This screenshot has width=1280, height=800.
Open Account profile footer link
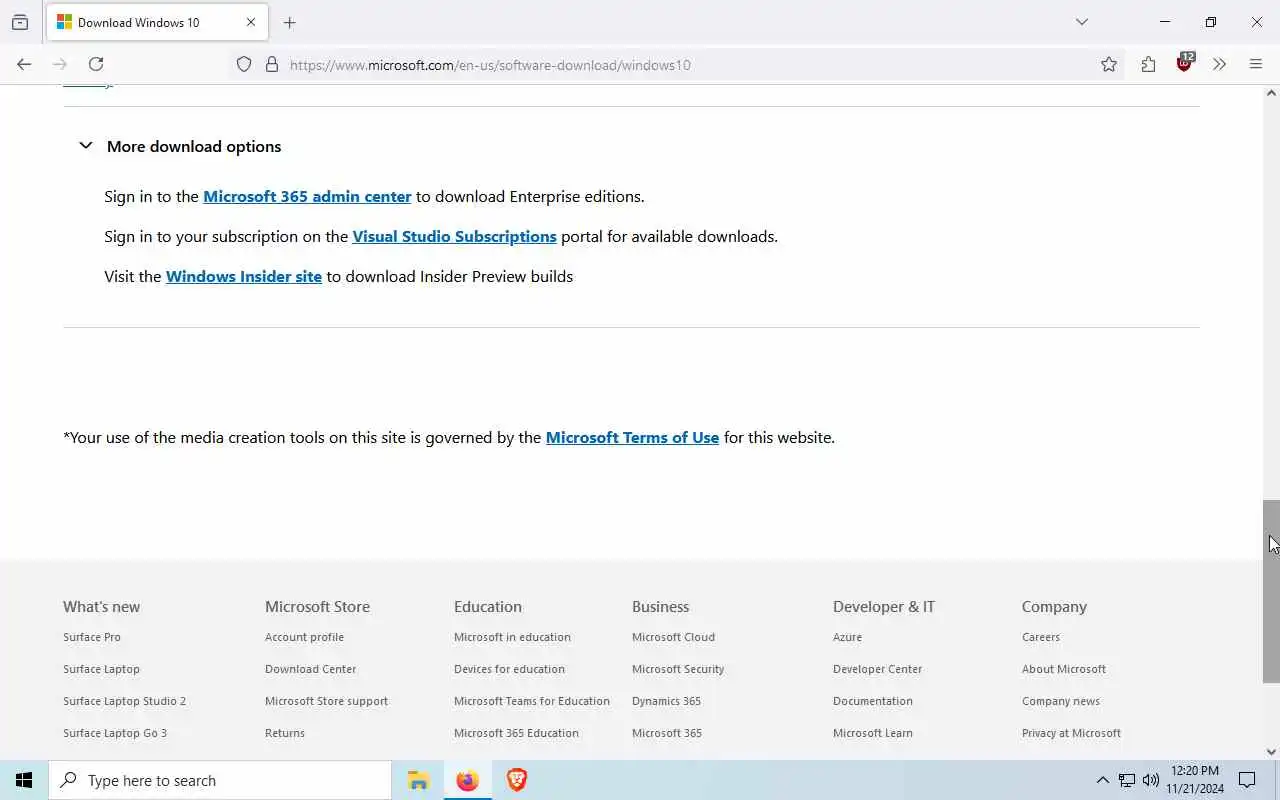tap(304, 637)
